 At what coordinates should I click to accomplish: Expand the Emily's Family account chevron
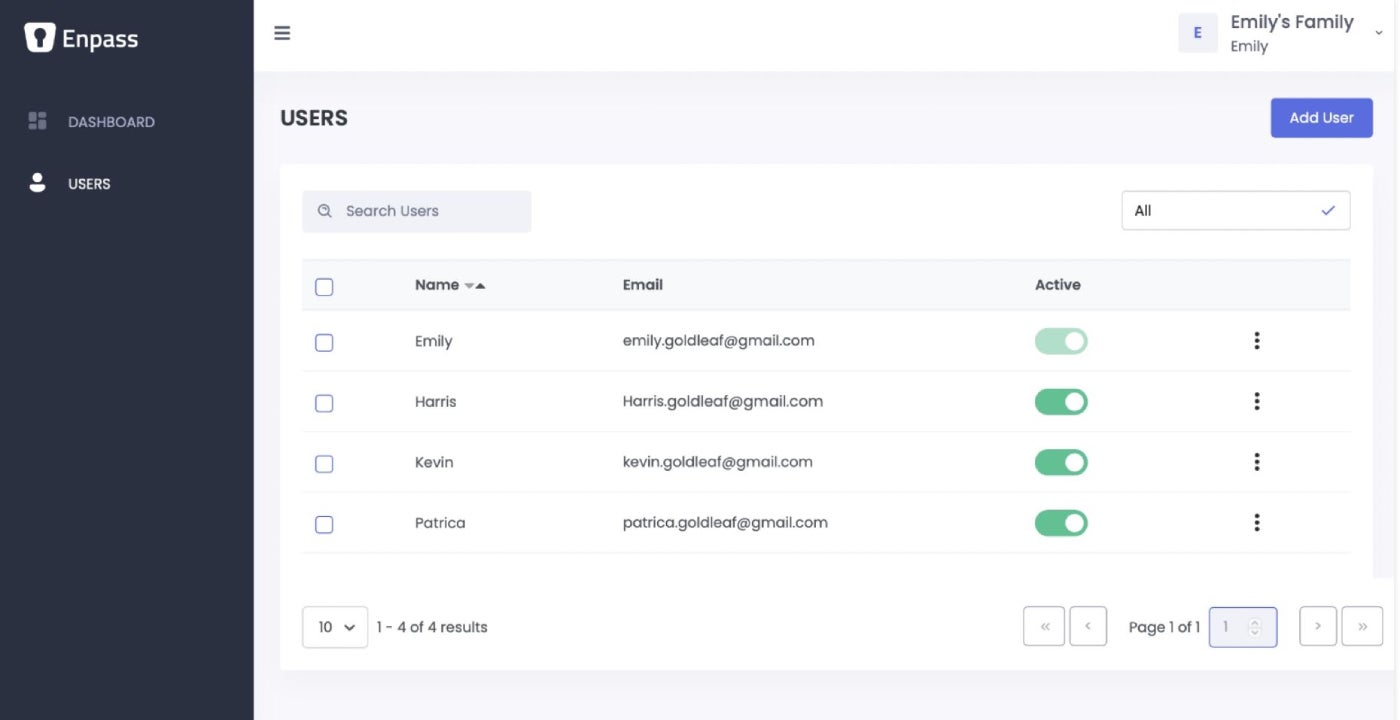(1379, 33)
